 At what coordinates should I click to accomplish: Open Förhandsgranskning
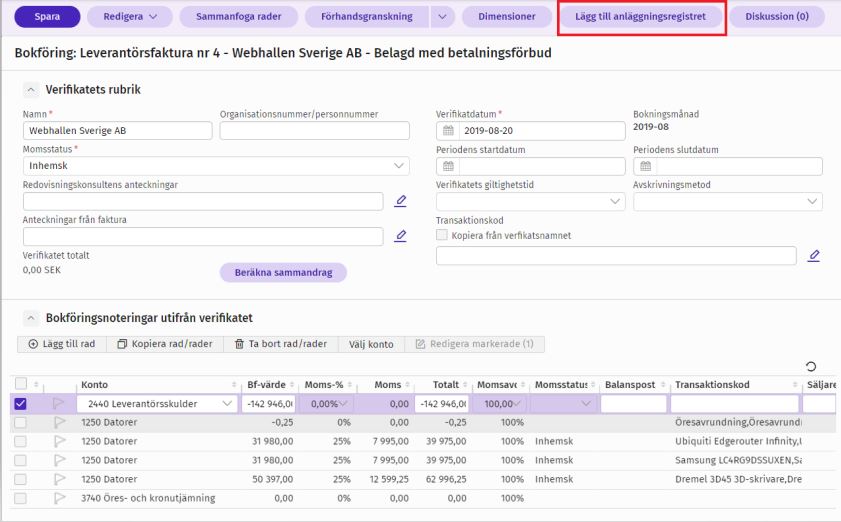pos(367,17)
